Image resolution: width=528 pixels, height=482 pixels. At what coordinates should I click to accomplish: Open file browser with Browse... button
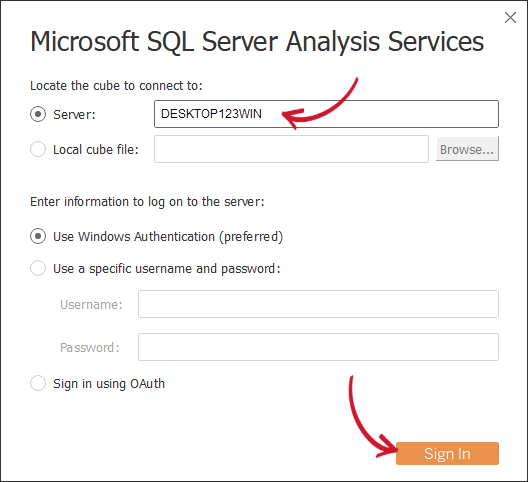pos(467,149)
